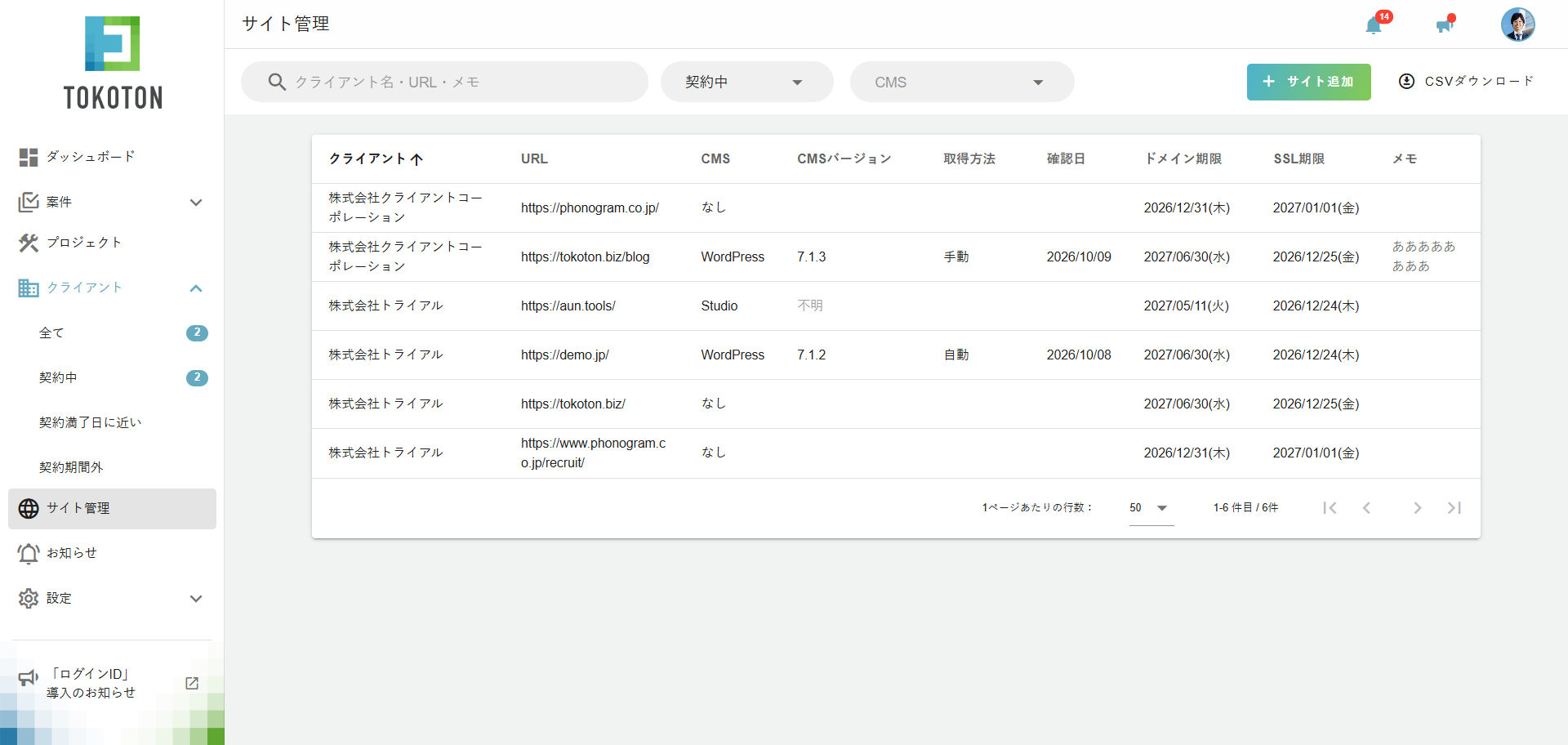Open the rows per page 50 dropdown
Viewport: 1568px width, 745px height.
1151,508
